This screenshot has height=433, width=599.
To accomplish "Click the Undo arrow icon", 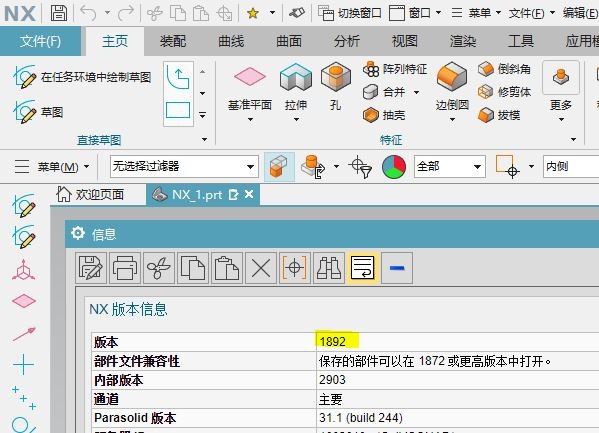I will coord(88,13).
